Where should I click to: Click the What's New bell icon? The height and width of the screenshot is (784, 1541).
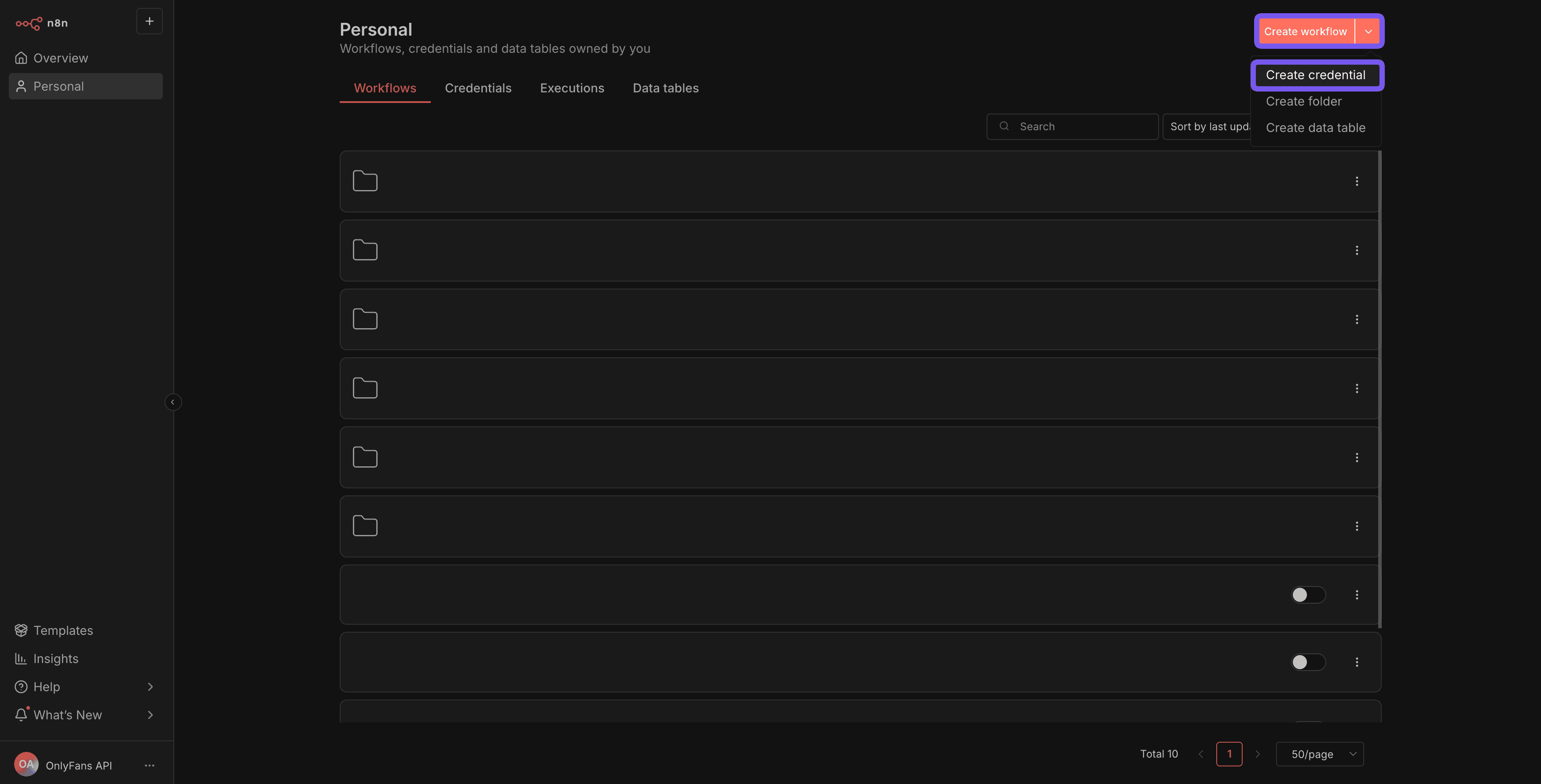(x=22, y=714)
